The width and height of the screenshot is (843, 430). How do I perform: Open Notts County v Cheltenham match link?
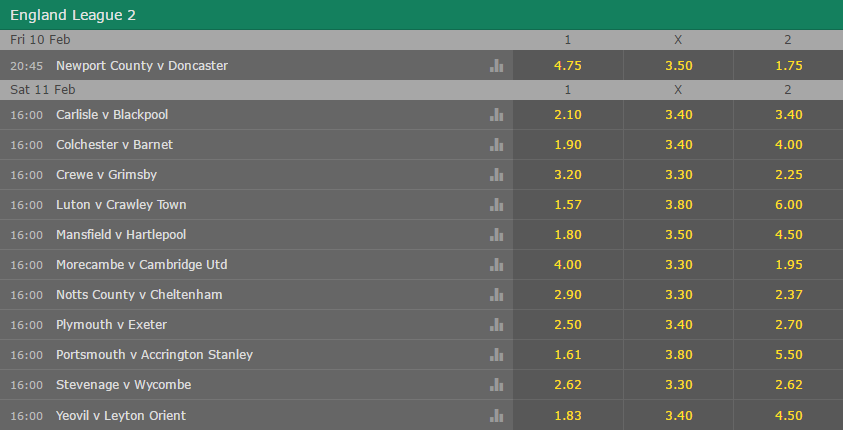(139, 295)
